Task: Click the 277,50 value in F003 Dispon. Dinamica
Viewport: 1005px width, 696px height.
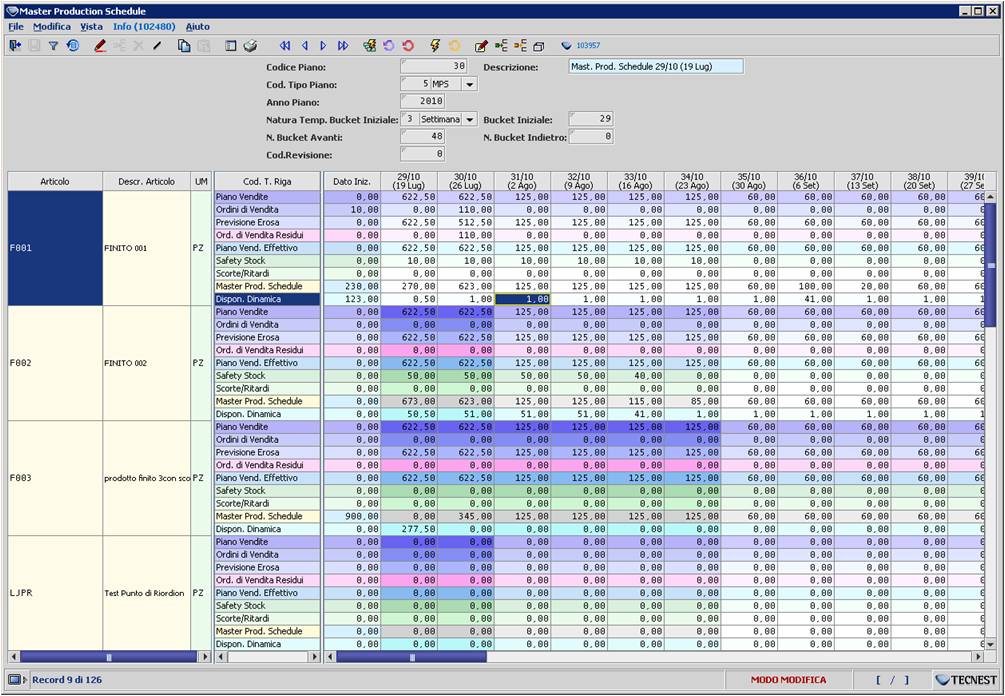Action: (x=409, y=529)
